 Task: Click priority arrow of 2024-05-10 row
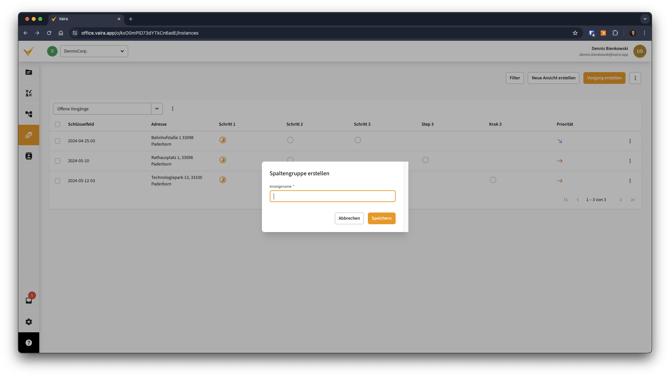pos(560,161)
